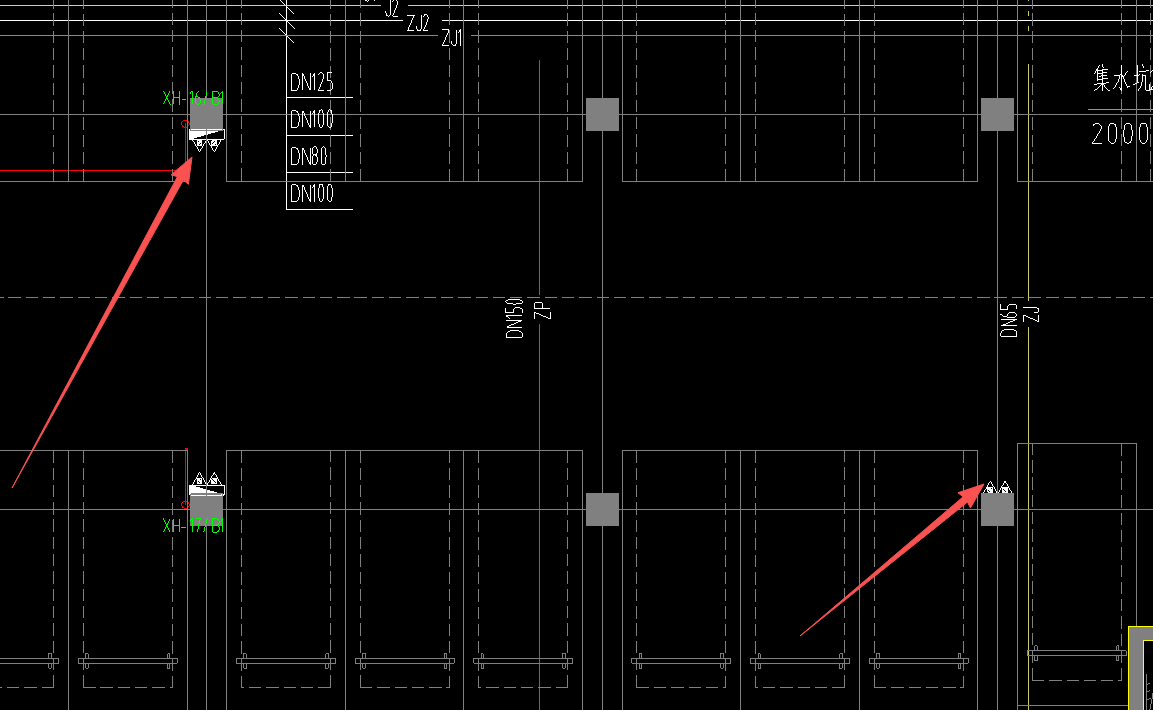Select the DN125 pipe size label
1153x710 pixels.
pyautogui.click(x=311, y=82)
